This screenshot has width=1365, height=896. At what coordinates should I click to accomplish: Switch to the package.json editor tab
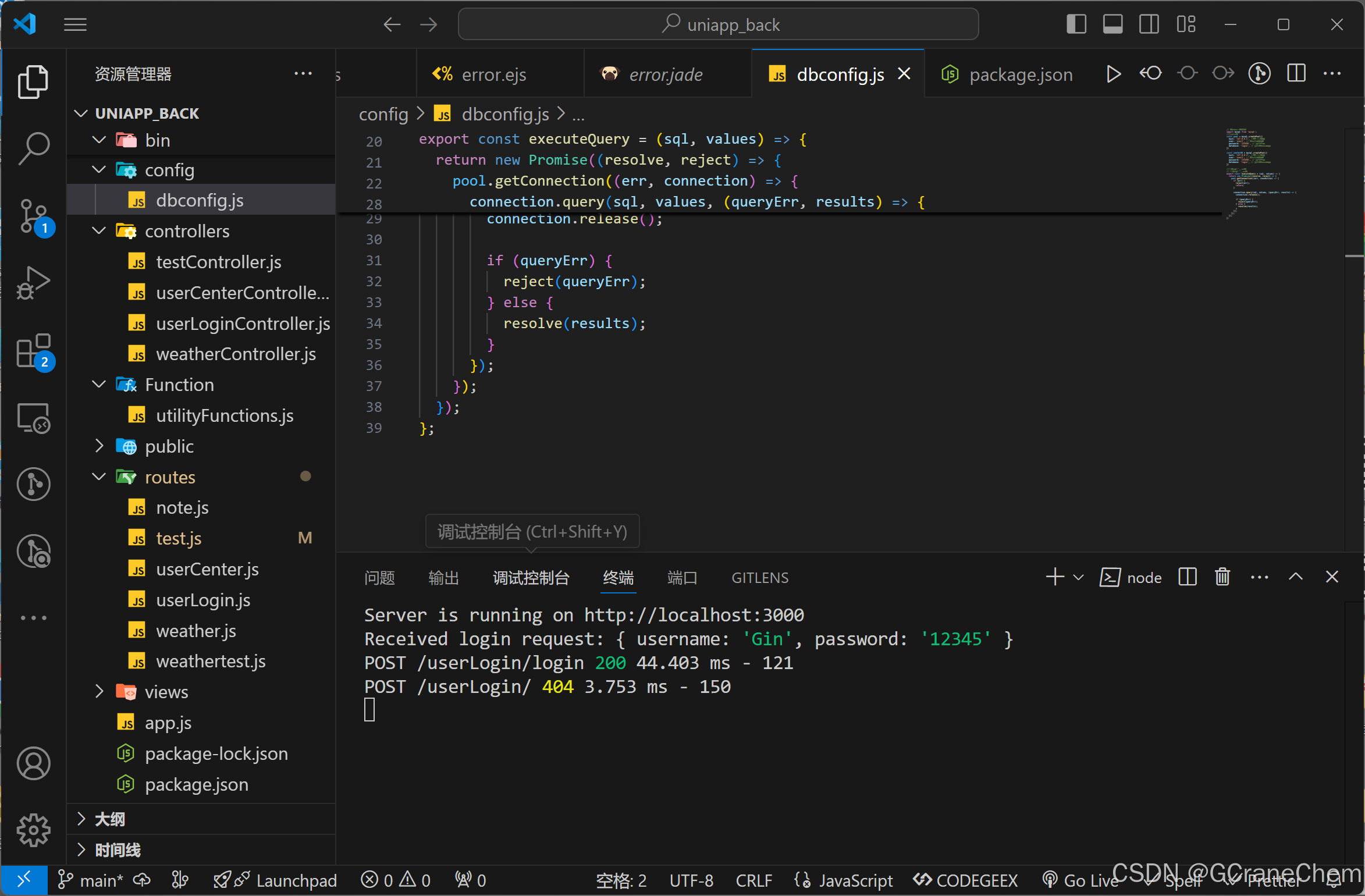1020,74
